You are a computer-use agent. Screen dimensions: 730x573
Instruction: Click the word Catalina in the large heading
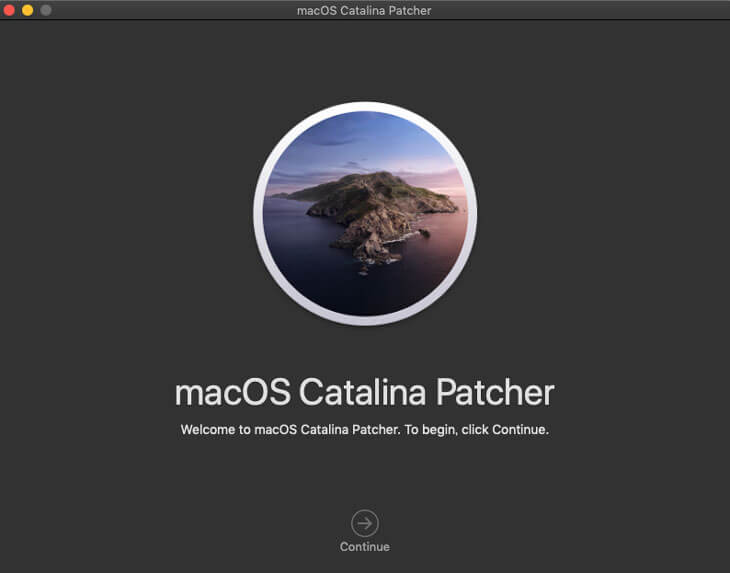point(355,392)
